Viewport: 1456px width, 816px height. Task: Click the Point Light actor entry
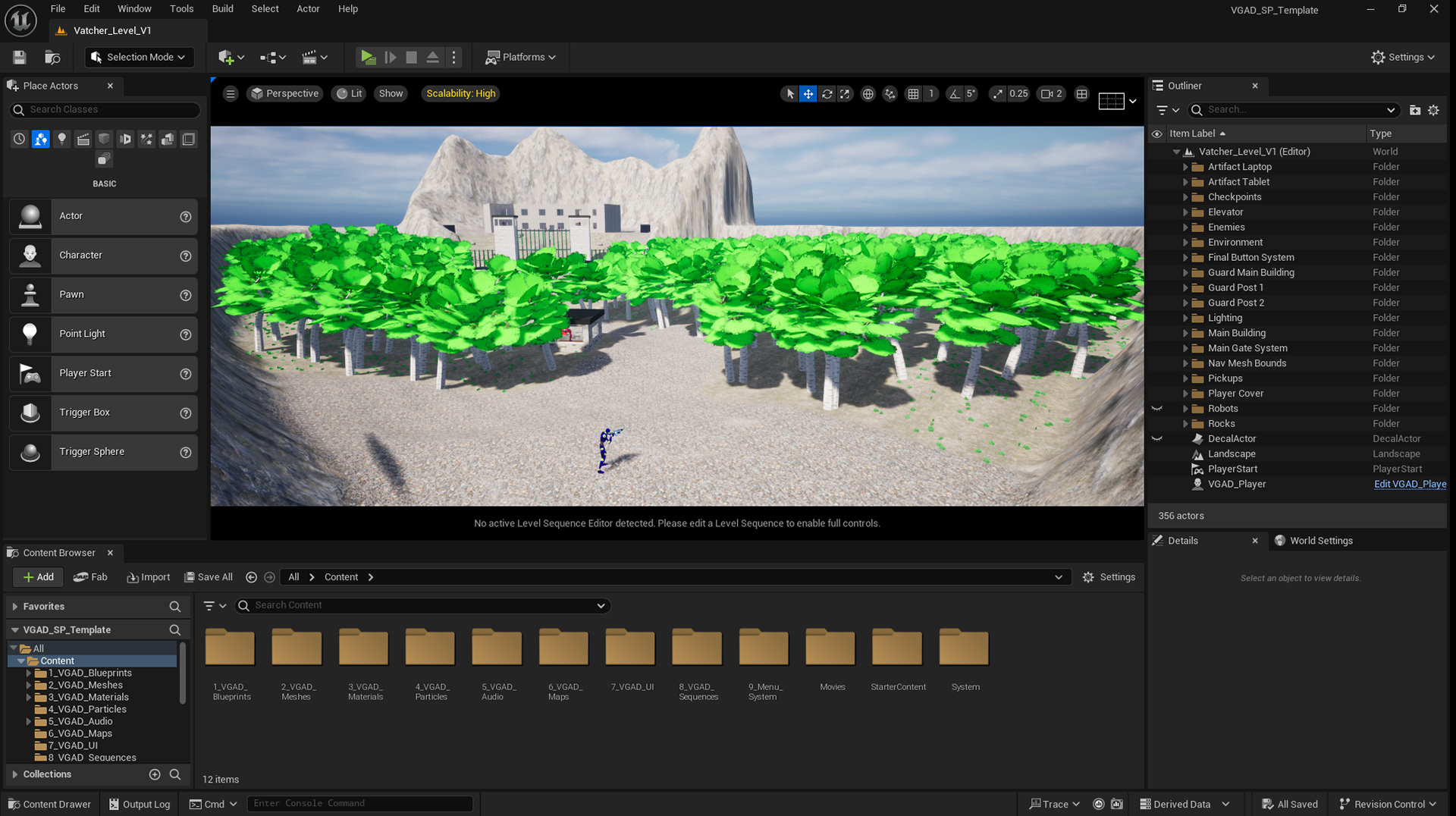point(103,334)
